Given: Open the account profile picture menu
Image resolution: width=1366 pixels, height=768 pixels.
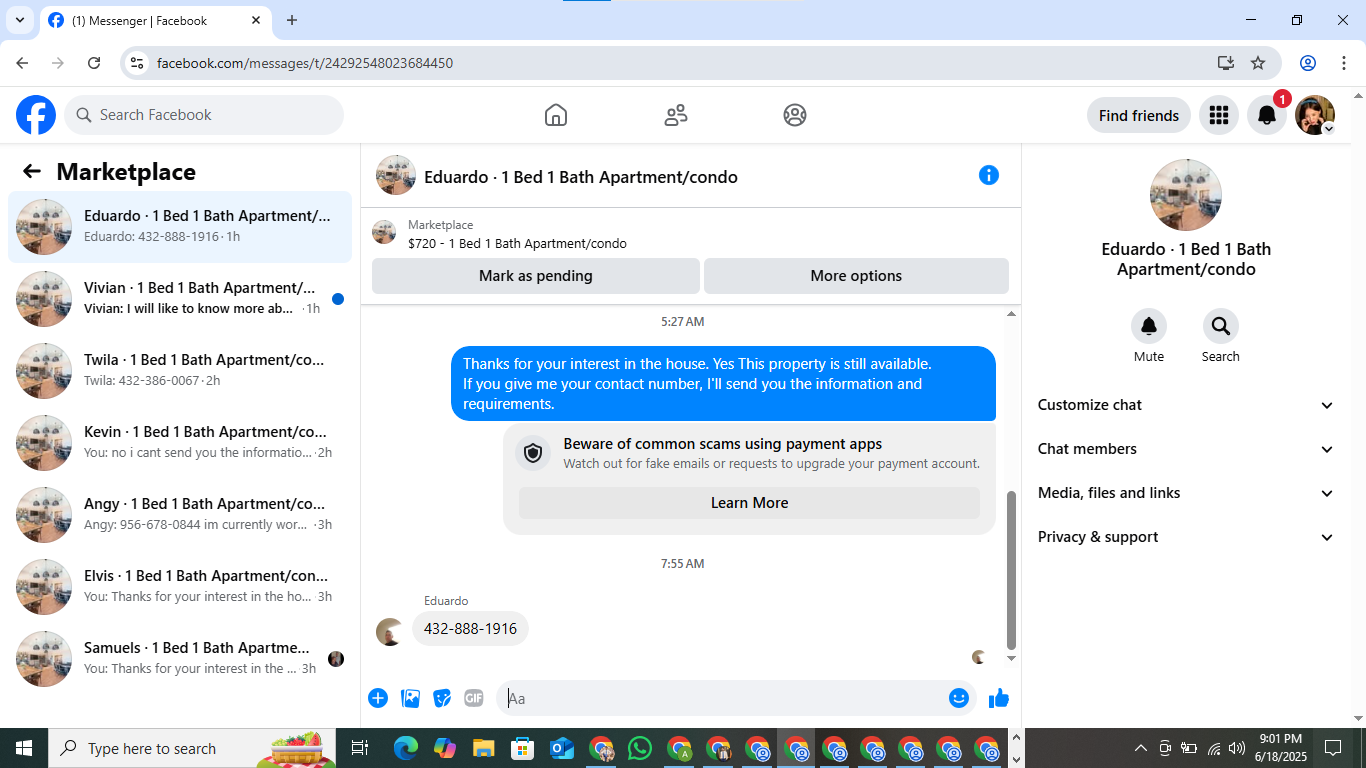Looking at the screenshot, I should (1315, 115).
